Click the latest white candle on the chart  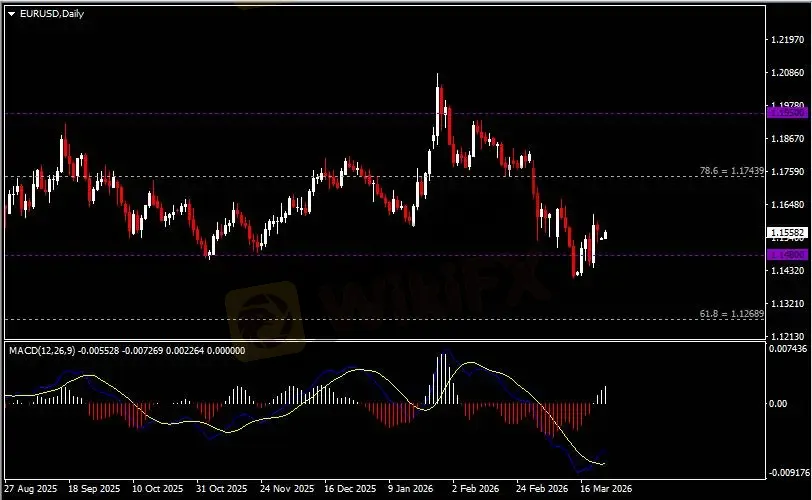604,235
